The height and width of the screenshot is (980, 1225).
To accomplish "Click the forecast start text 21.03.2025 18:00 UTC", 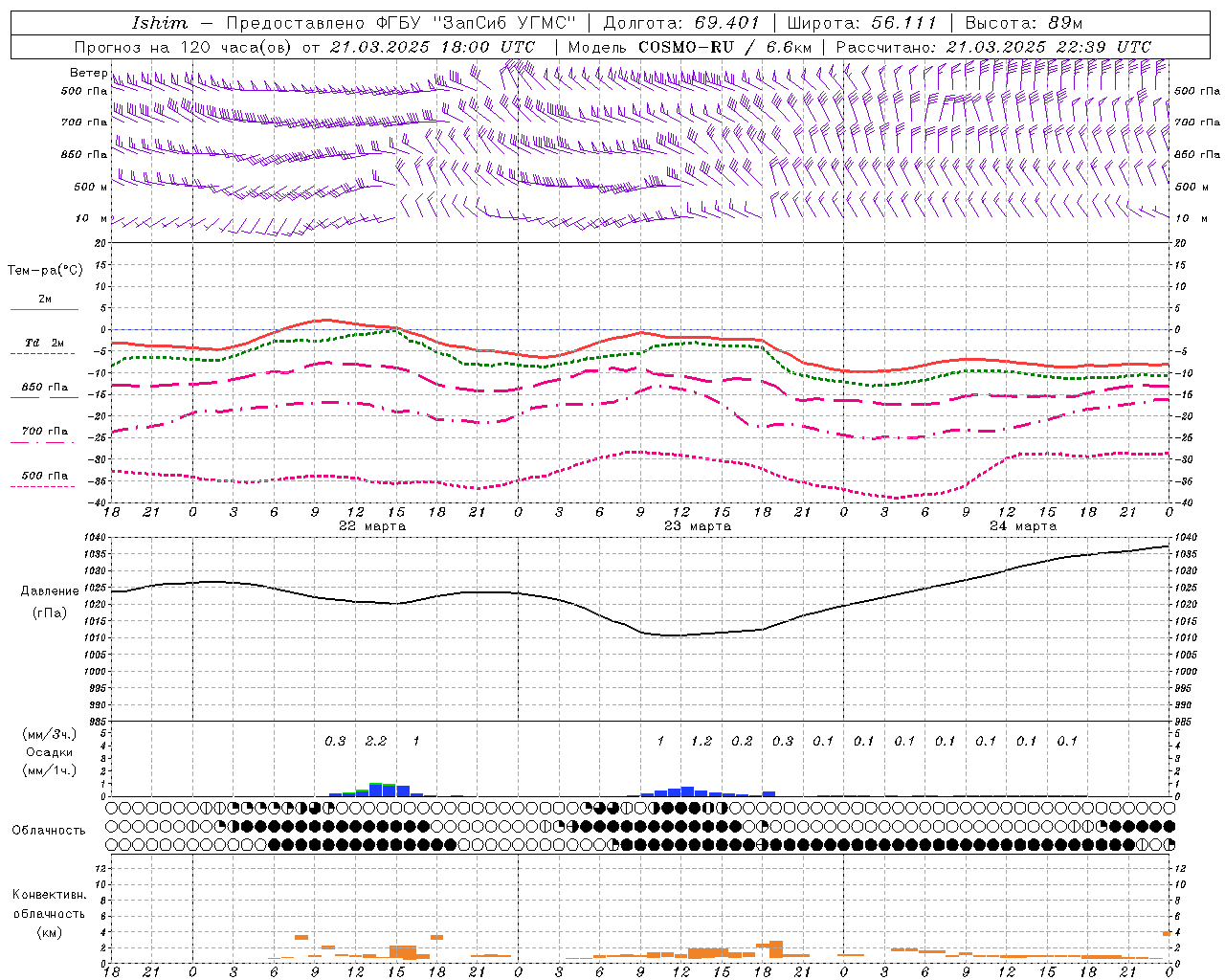I will 433,47.
